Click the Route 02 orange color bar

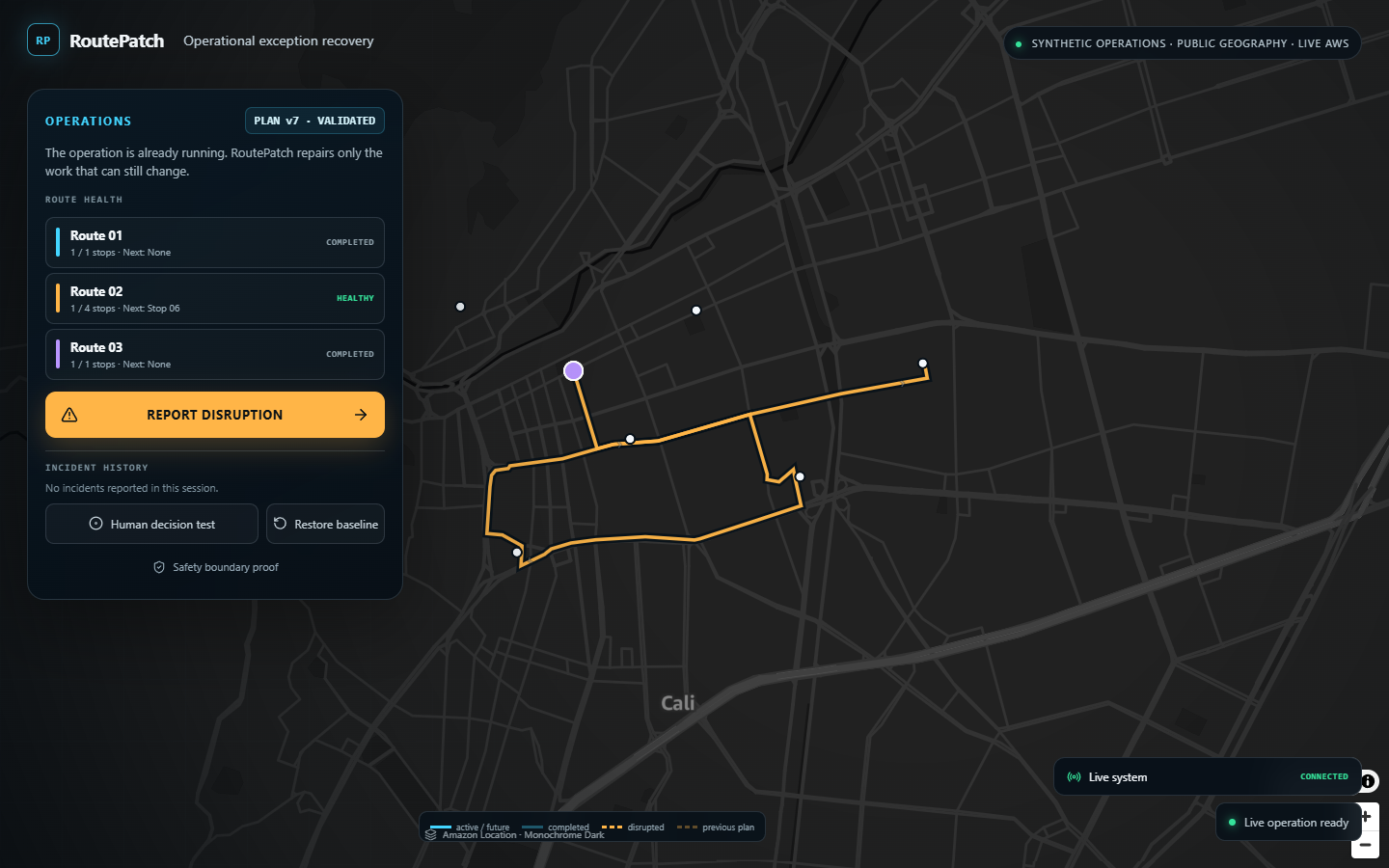58,298
